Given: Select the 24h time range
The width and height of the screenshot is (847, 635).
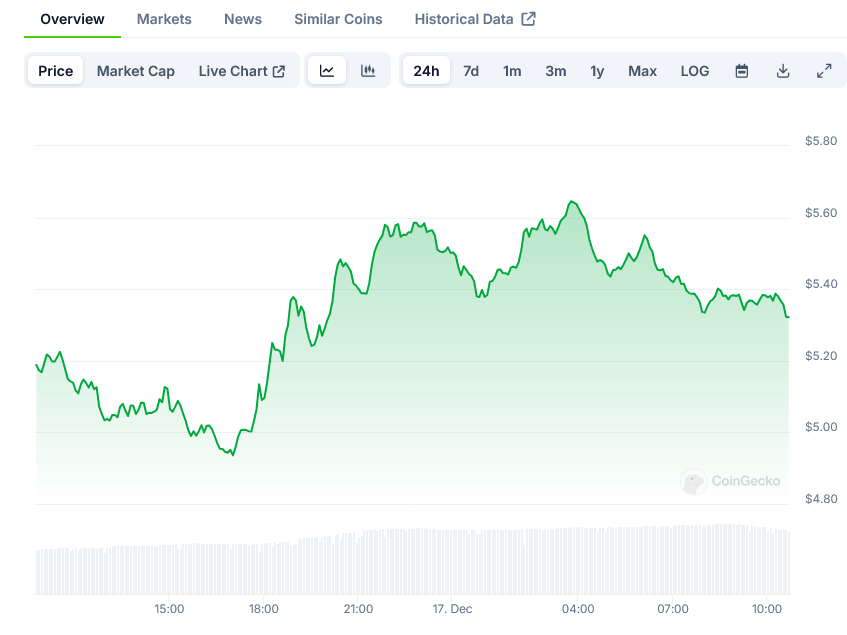Looking at the screenshot, I should tap(426, 71).
